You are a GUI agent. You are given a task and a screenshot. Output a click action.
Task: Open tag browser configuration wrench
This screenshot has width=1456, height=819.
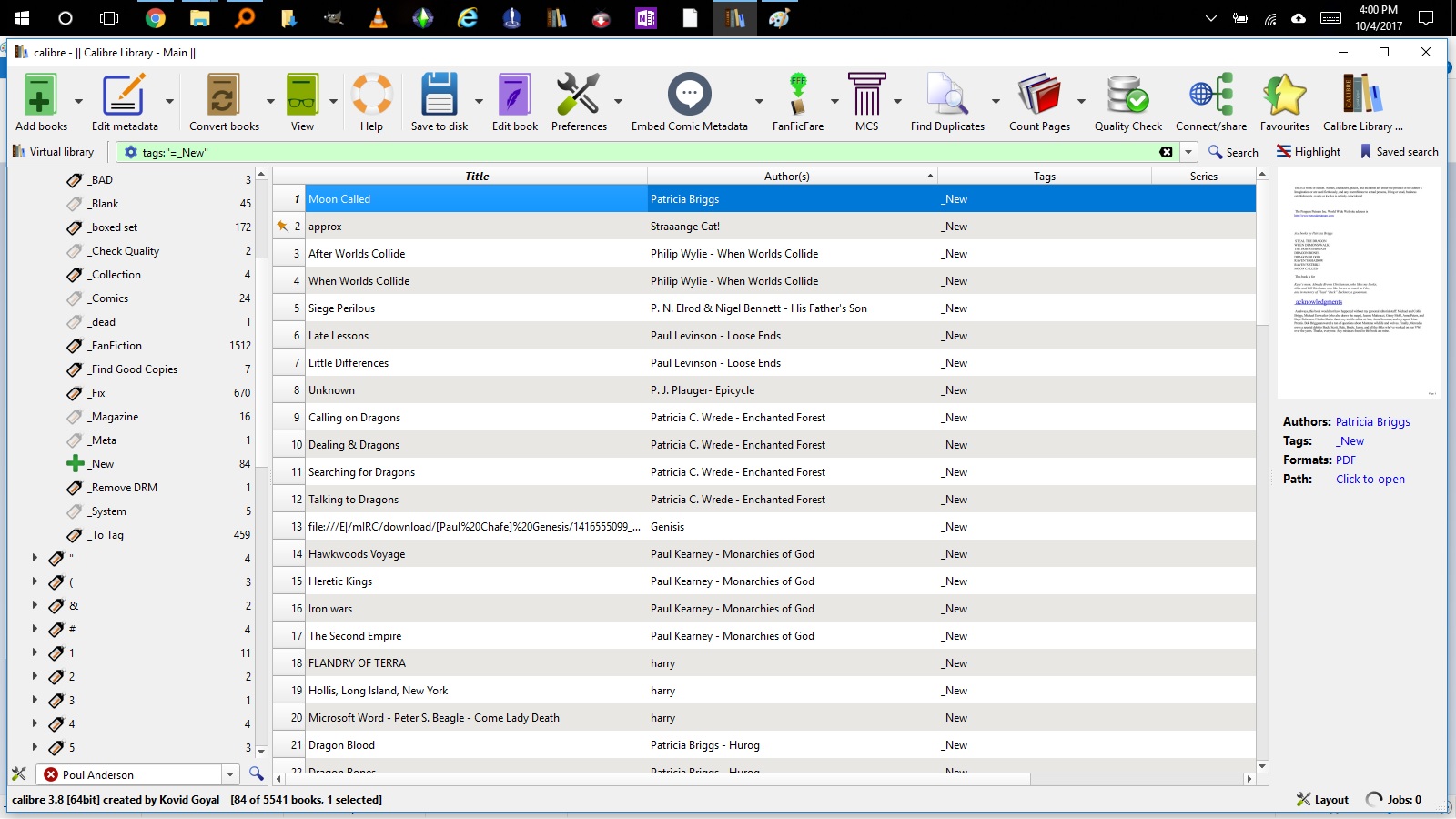click(x=18, y=774)
